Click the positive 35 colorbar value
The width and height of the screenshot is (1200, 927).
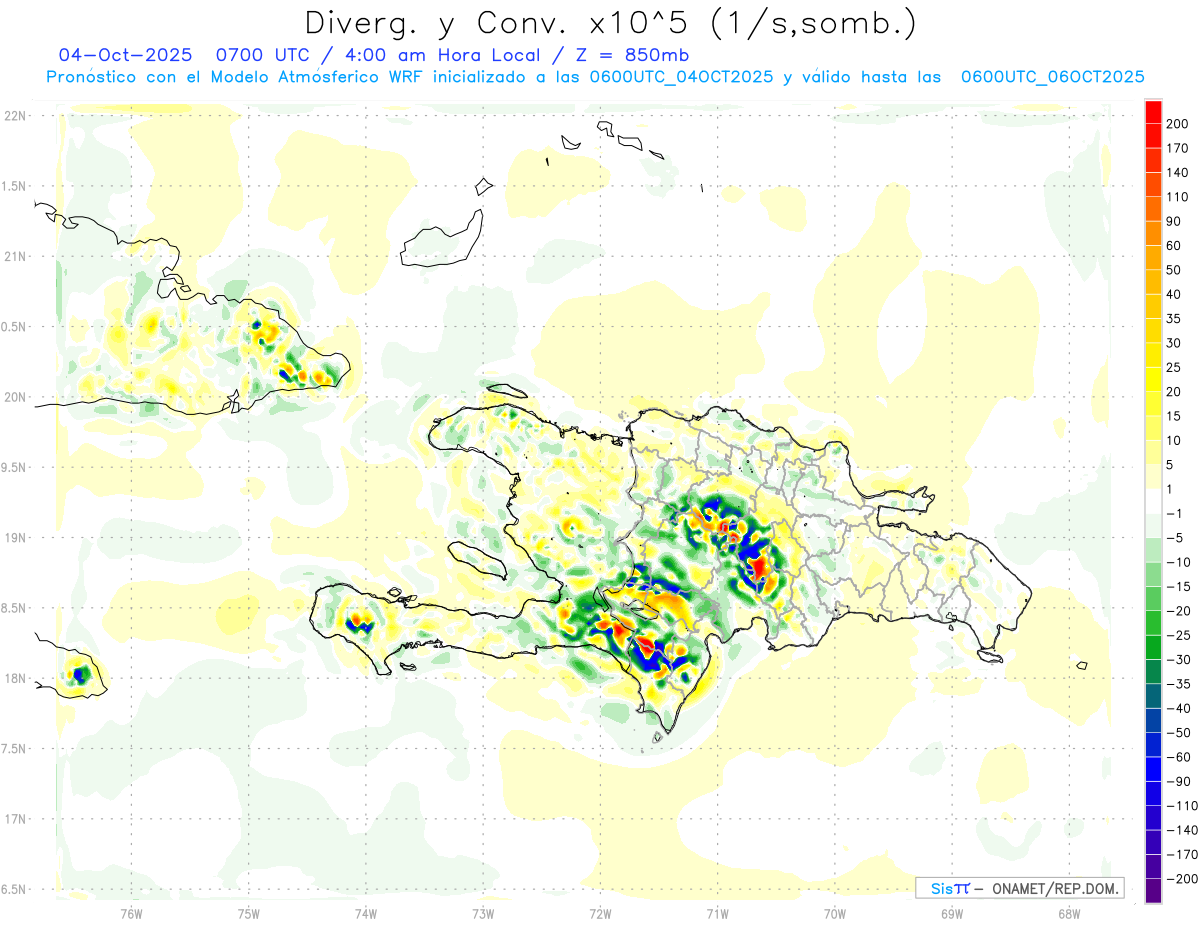pyautogui.click(x=1176, y=319)
